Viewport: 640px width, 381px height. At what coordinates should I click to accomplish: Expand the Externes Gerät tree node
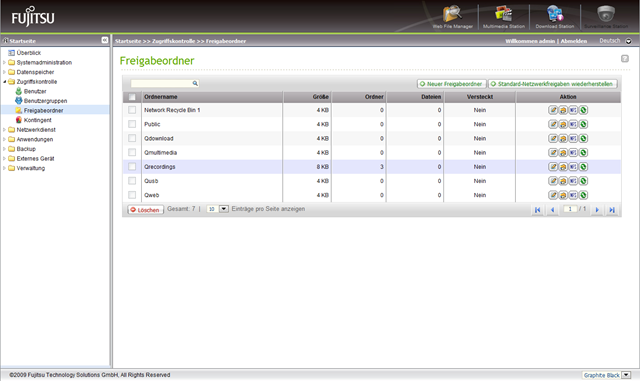pos(4,158)
